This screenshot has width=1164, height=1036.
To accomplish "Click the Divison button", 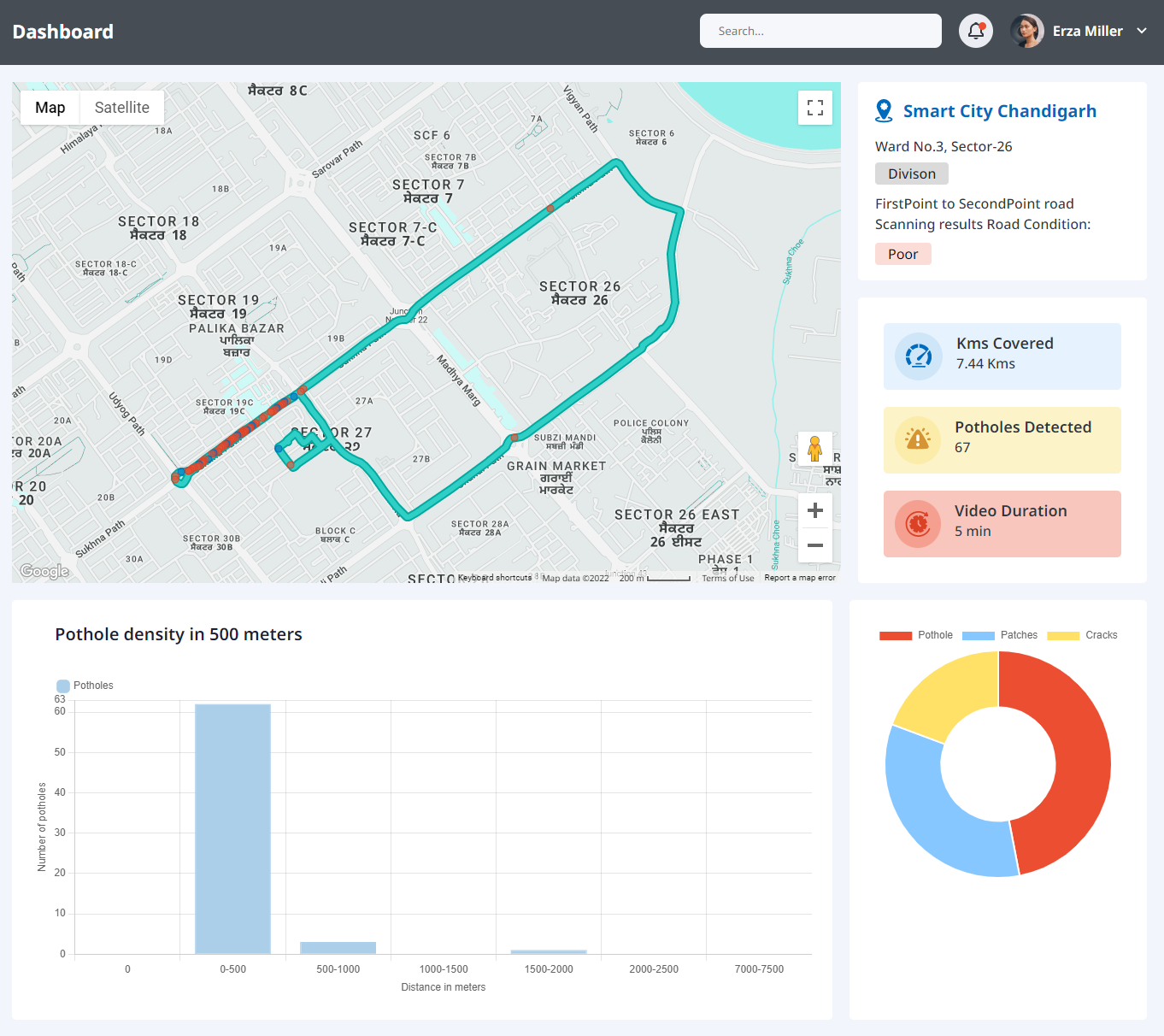I will [x=911, y=174].
